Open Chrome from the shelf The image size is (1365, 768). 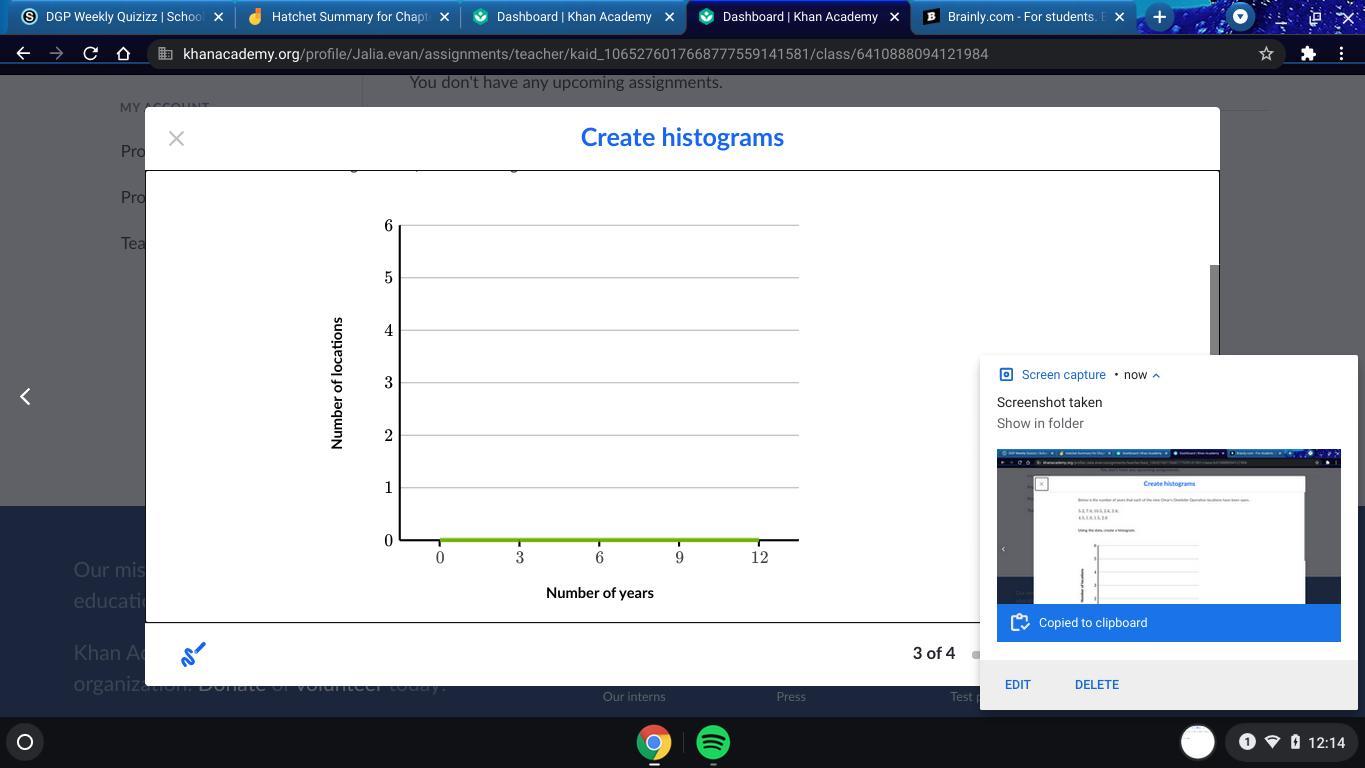(654, 743)
